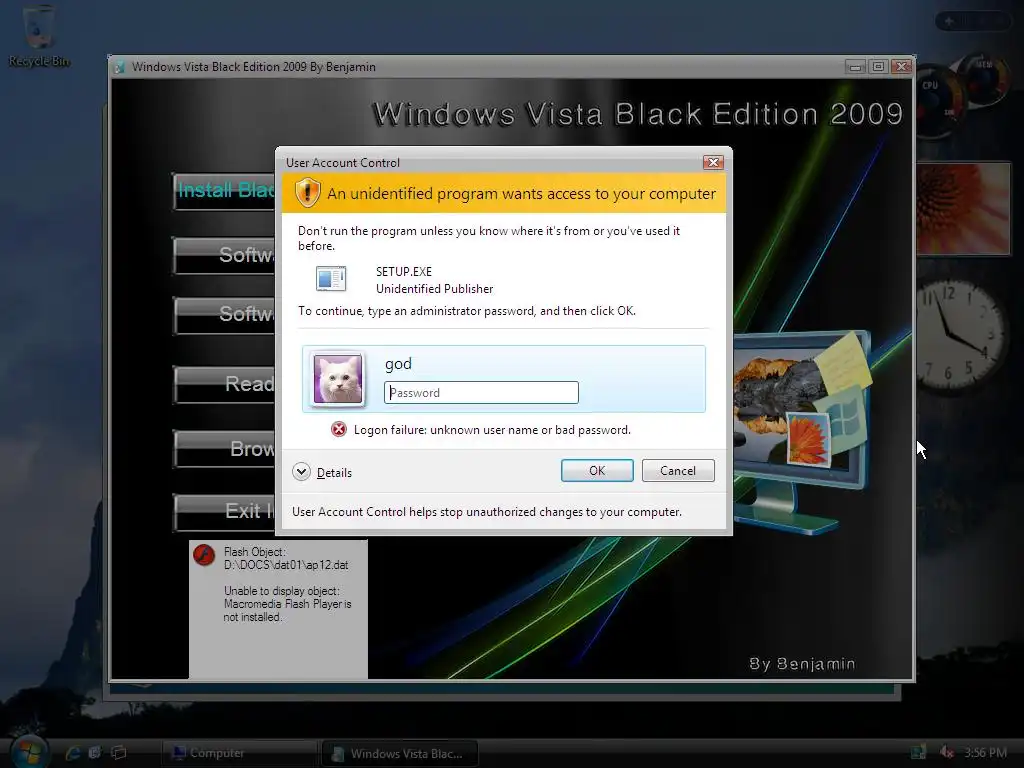
Task: Focus the administrator Password field
Action: [x=481, y=392]
